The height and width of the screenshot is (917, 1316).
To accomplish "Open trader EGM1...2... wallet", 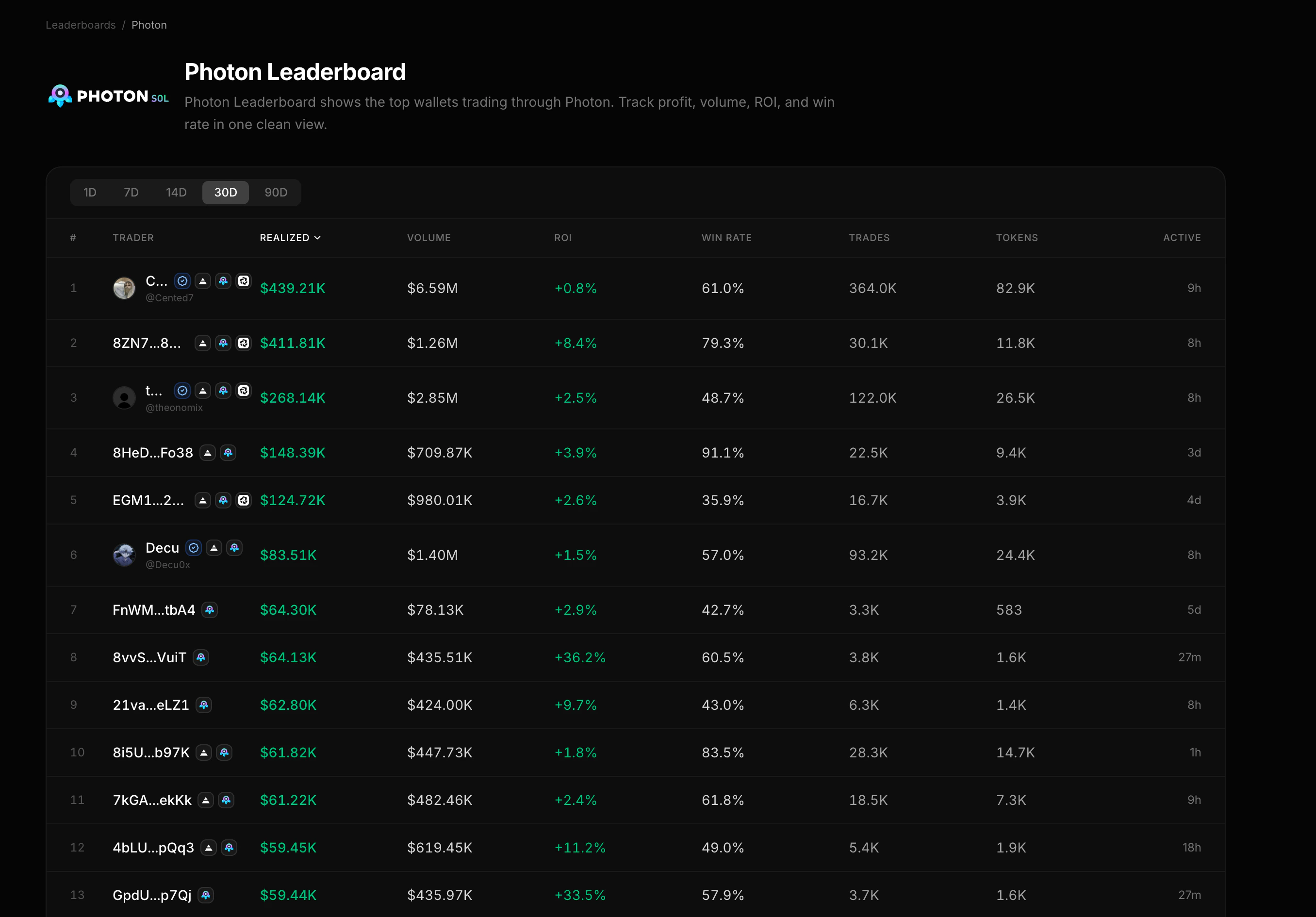I will click(x=148, y=500).
